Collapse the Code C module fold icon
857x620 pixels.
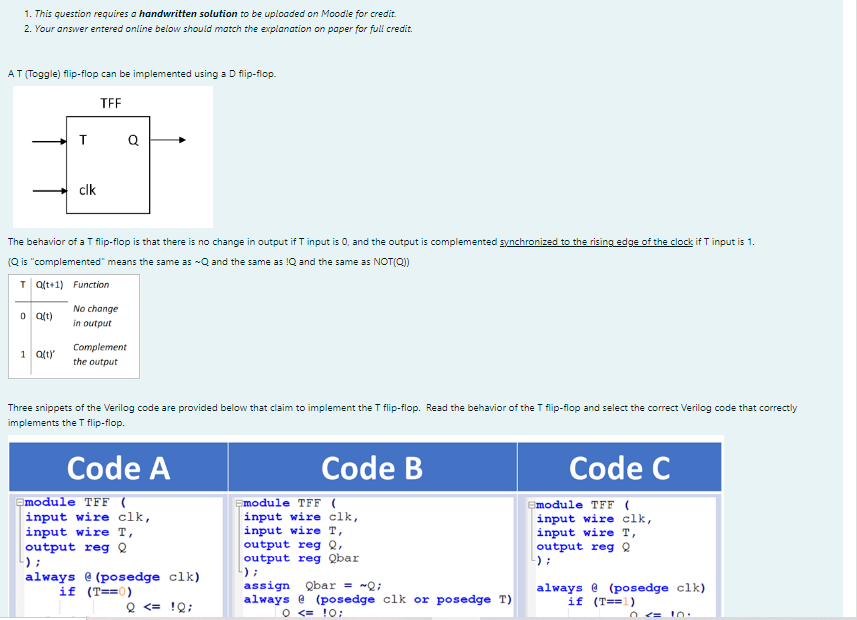pos(532,505)
